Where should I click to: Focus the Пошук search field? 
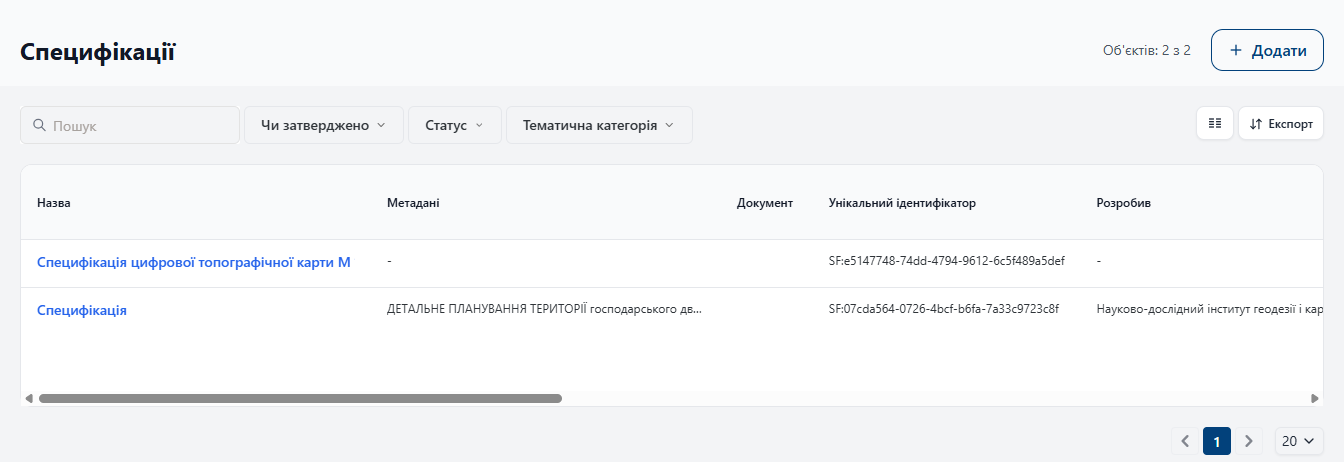point(130,126)
